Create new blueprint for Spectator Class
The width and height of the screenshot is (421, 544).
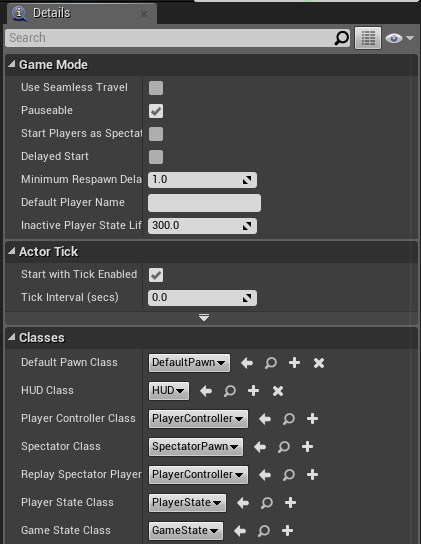pos(308,447)
